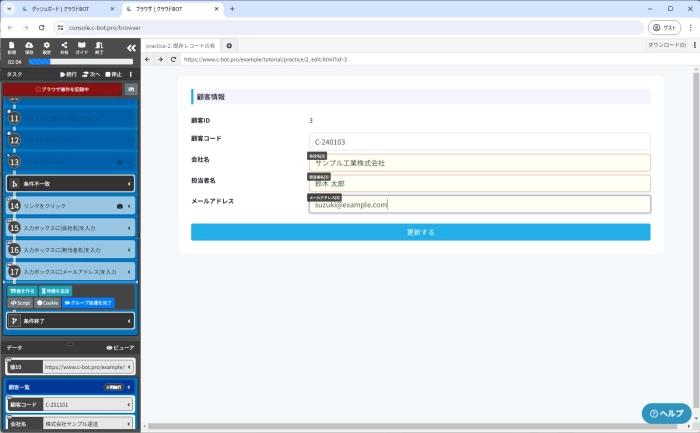This screenshot has width=700, height=433.
Task: Select the practice-2 embedded browser tab
Action: coord(180,46)
